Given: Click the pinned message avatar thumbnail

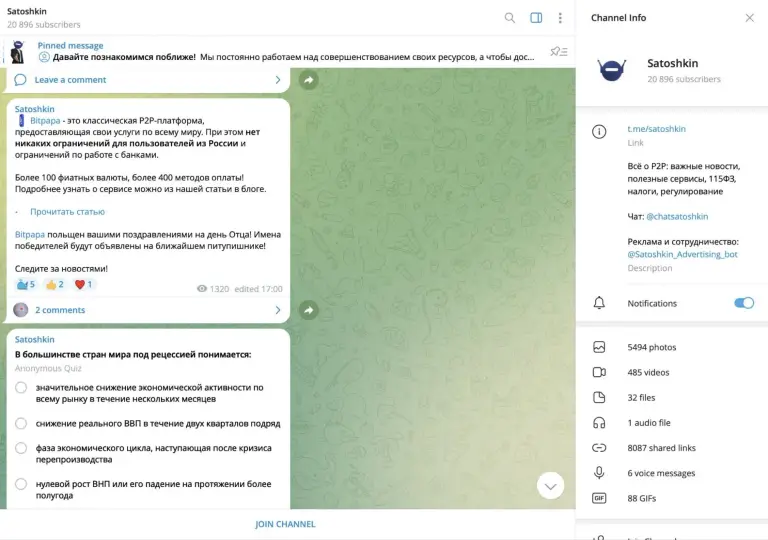Looking at the screenshot, I should [x=18, y=51].
